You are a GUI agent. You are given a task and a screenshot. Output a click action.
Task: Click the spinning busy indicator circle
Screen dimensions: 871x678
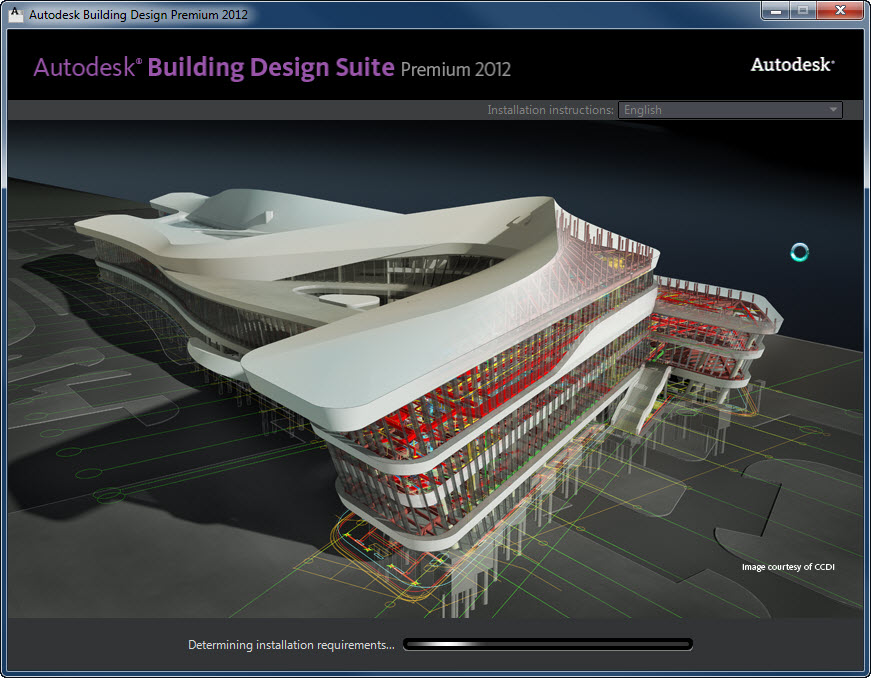click(x=799, y=252)
